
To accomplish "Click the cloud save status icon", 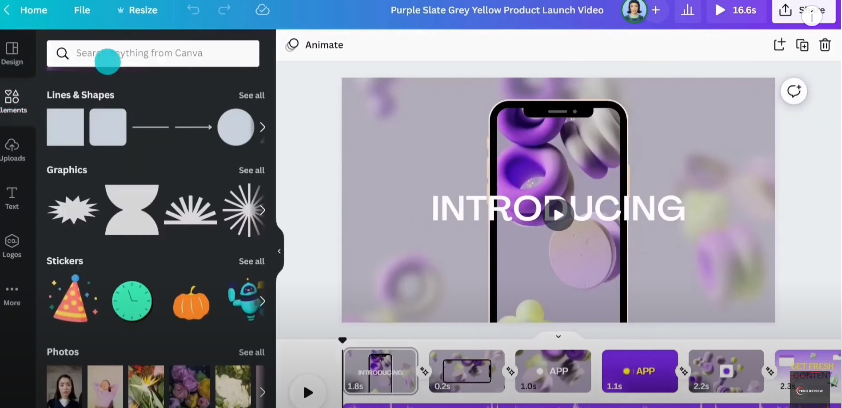I will pyautogui.click(x=262, y=10).
